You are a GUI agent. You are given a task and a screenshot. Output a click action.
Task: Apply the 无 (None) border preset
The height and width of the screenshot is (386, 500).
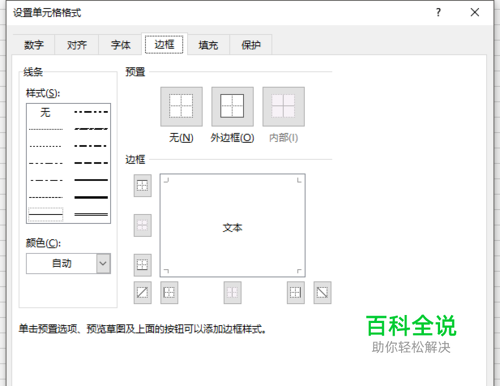pos(181,107)
